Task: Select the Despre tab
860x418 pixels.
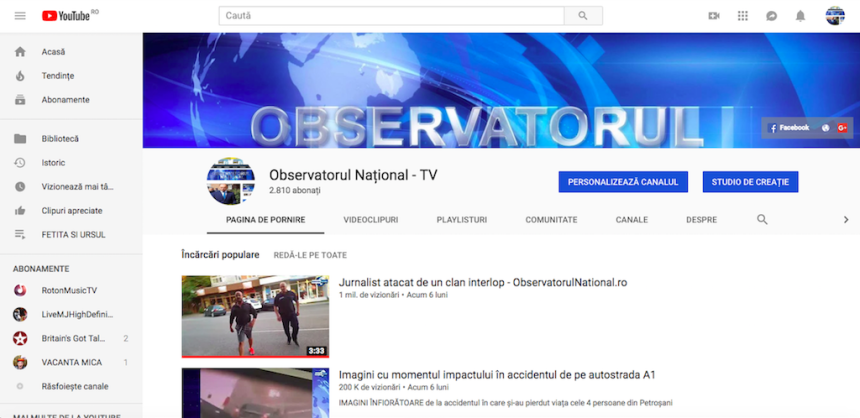Action: (701, 220)
